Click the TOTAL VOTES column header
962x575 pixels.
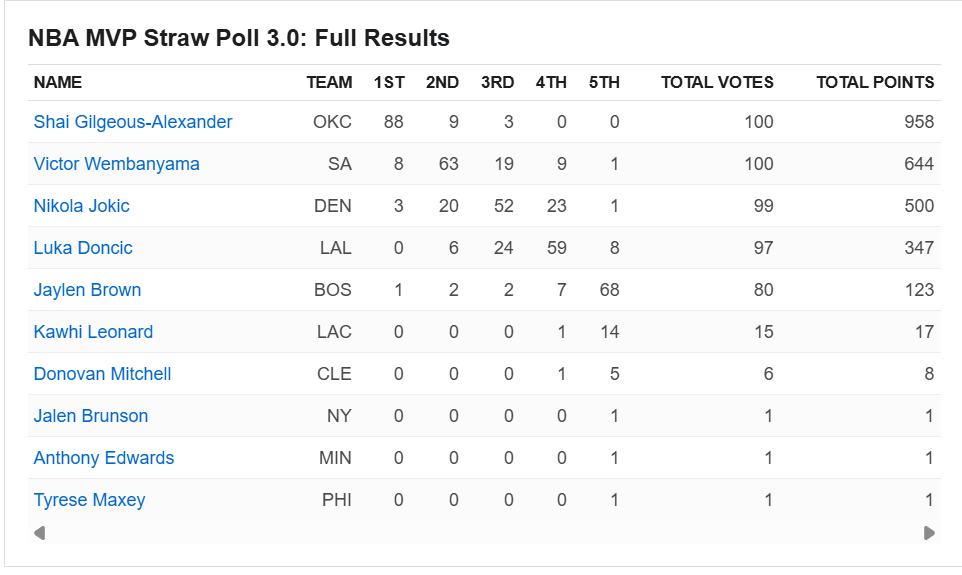click(x=717, y=83)
